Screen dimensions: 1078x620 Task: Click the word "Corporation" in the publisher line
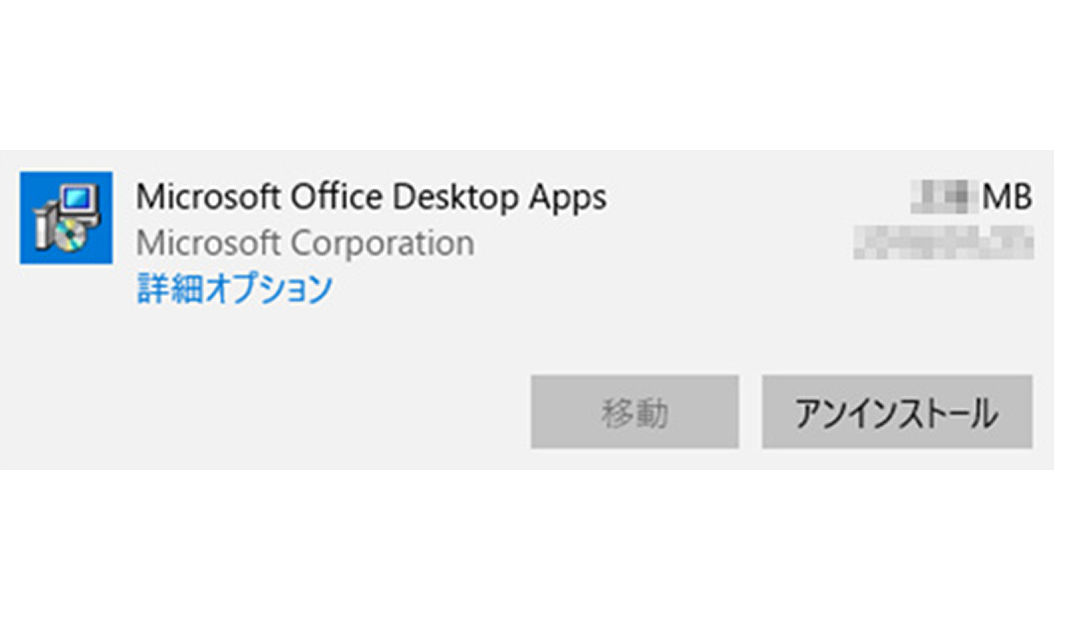(x=383, y=243)
